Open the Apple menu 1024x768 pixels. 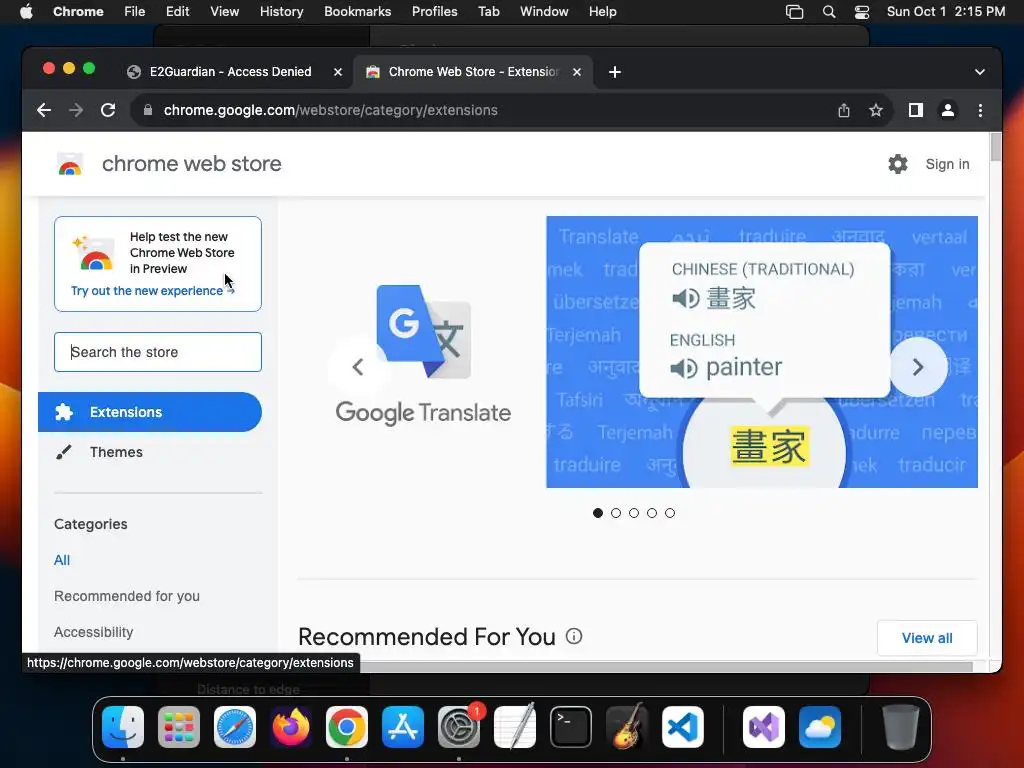(x=26, y=12)
